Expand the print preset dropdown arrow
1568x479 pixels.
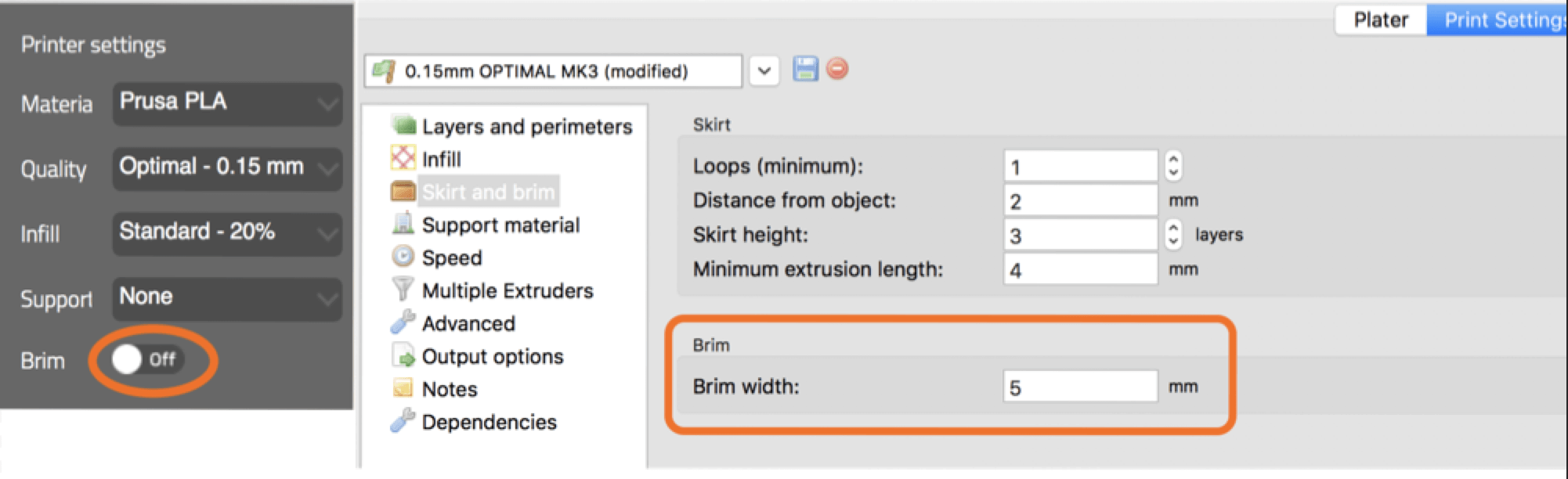coord(764,71)
